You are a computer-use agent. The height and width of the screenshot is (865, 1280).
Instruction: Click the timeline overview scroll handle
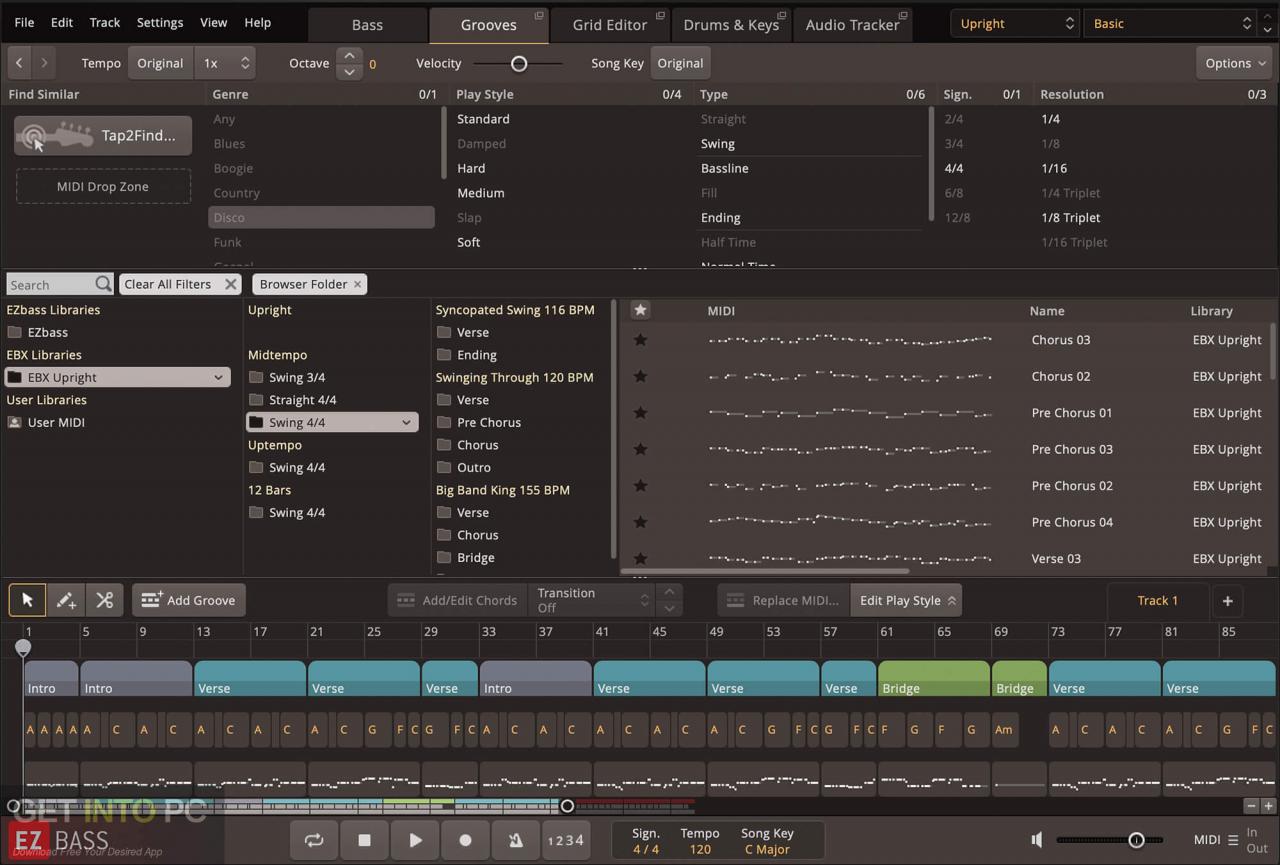(x=567, y=806)
